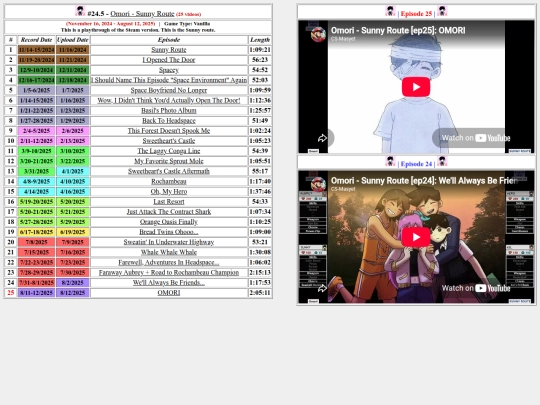
Task: Open Sweetheart's Castle episode link
Action: [x=169, y=141]
